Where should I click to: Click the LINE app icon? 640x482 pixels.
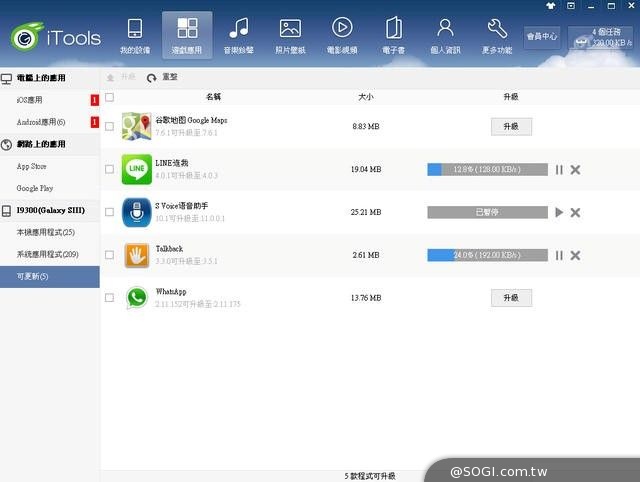[136, 169]
